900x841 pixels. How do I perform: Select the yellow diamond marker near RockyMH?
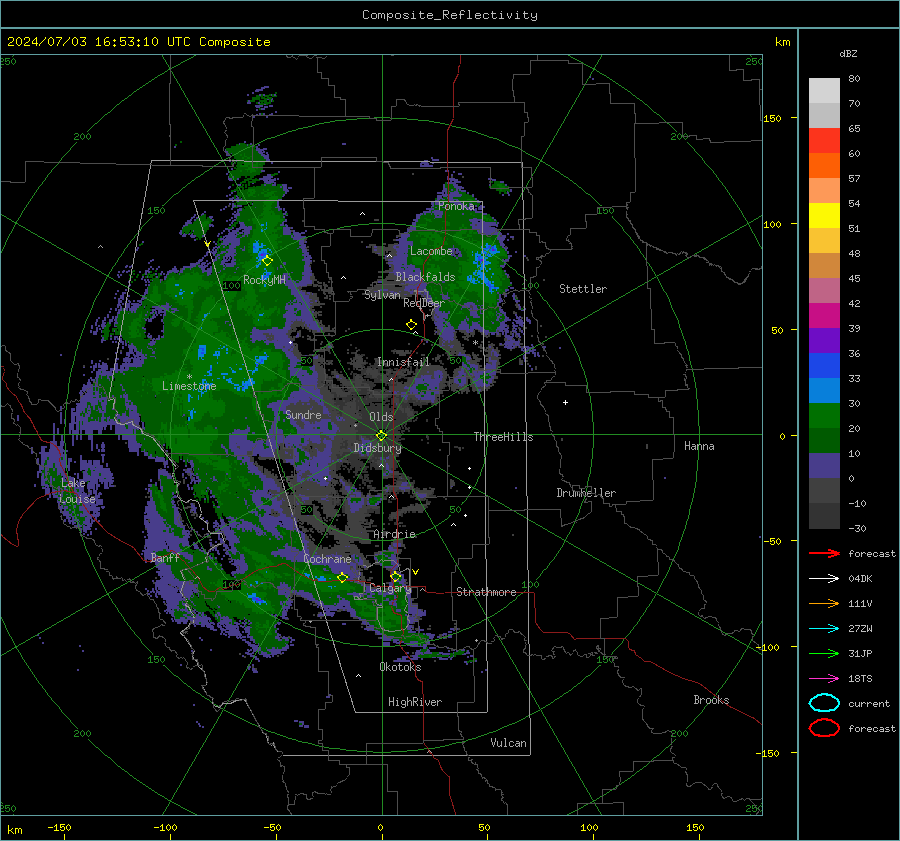267,261
